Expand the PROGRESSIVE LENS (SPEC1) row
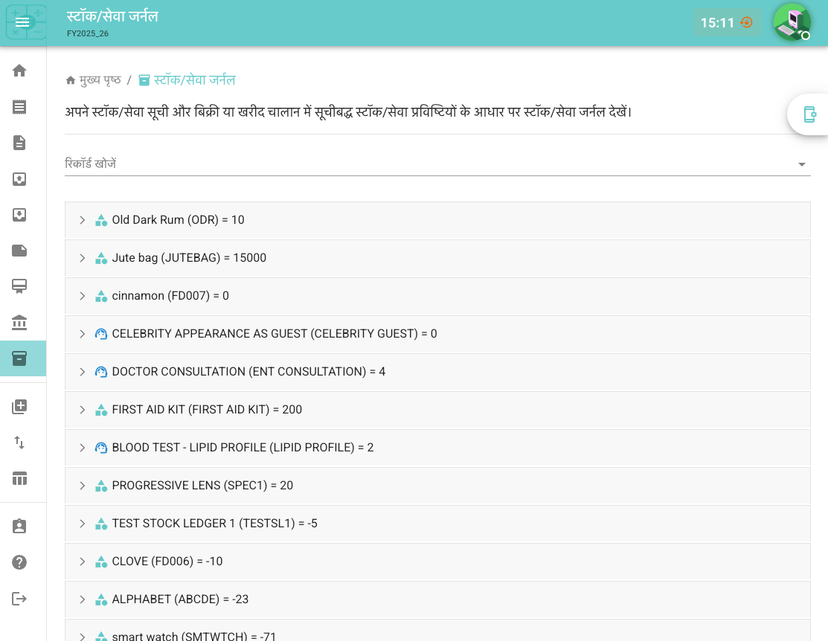 pos(83,486)
